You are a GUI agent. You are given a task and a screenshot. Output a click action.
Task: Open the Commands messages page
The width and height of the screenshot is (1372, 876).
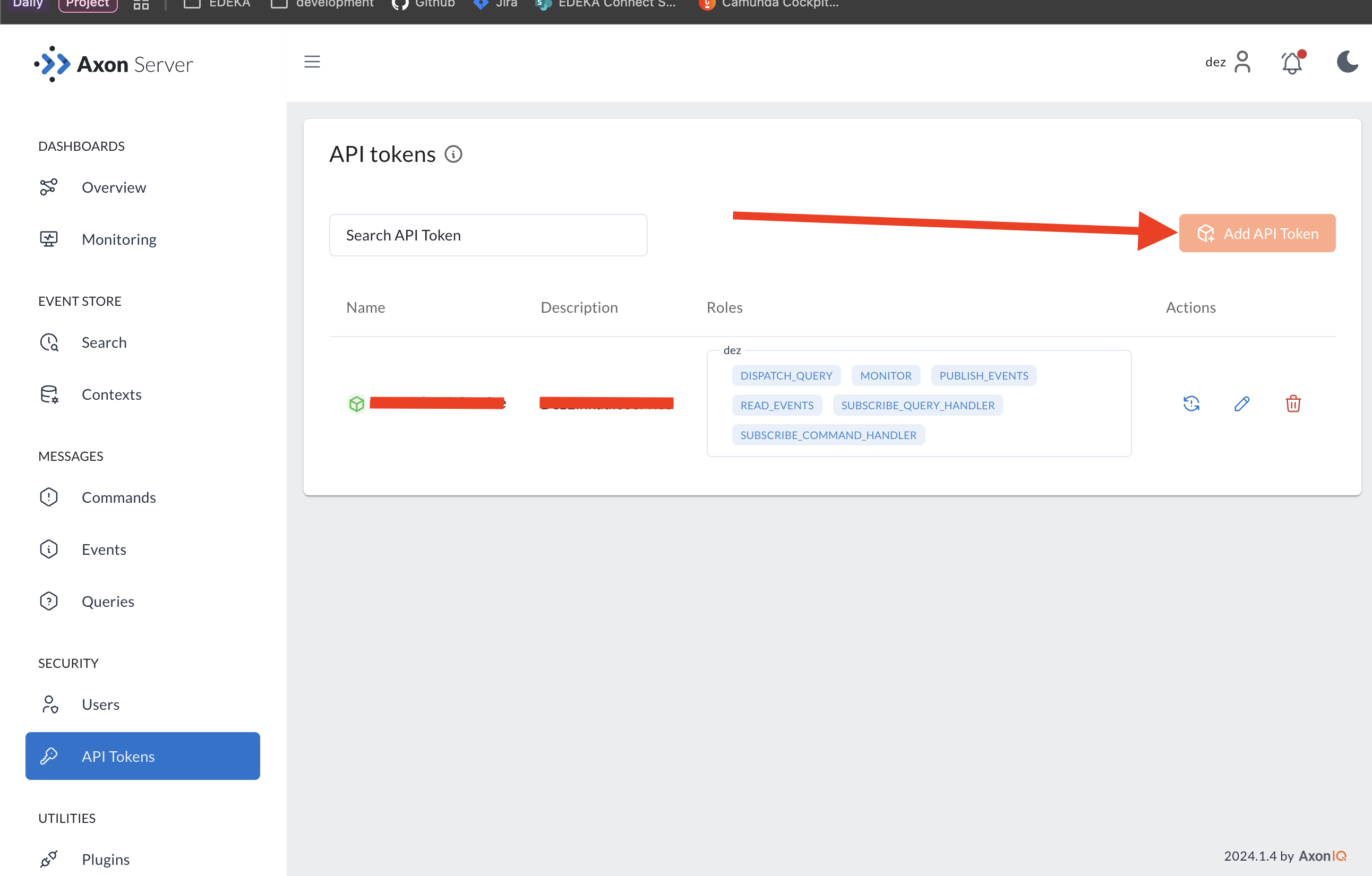[x=118, y=497]
